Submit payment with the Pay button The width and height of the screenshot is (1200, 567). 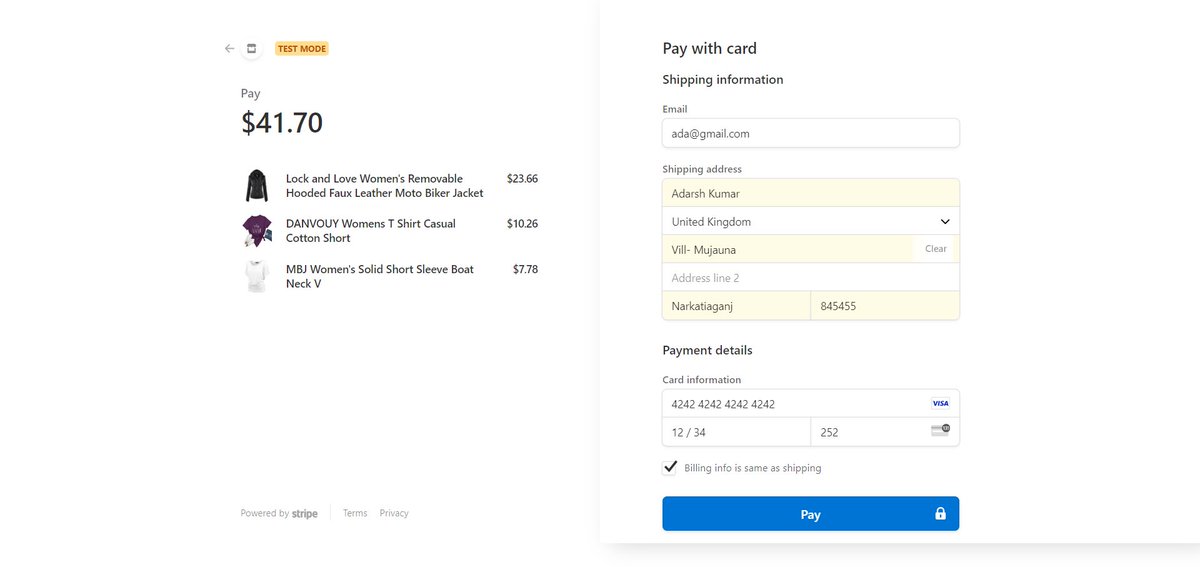[811, 514]
